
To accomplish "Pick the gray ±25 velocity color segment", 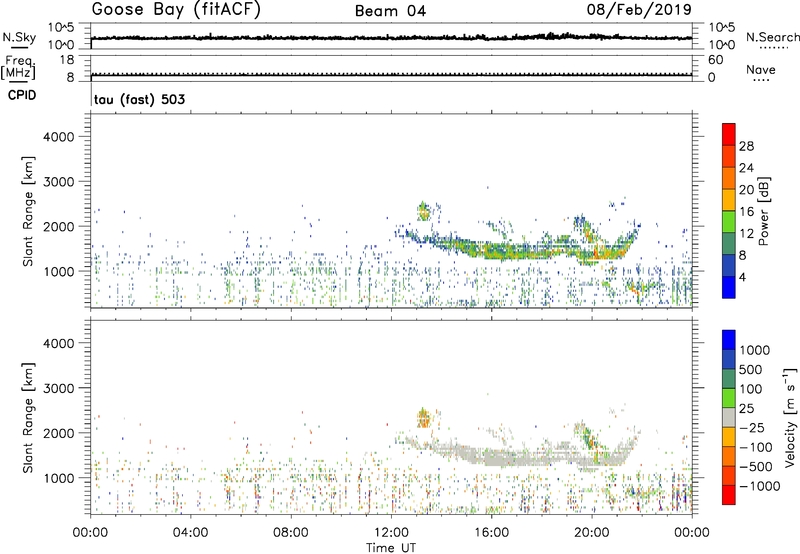I will (729, 418).
